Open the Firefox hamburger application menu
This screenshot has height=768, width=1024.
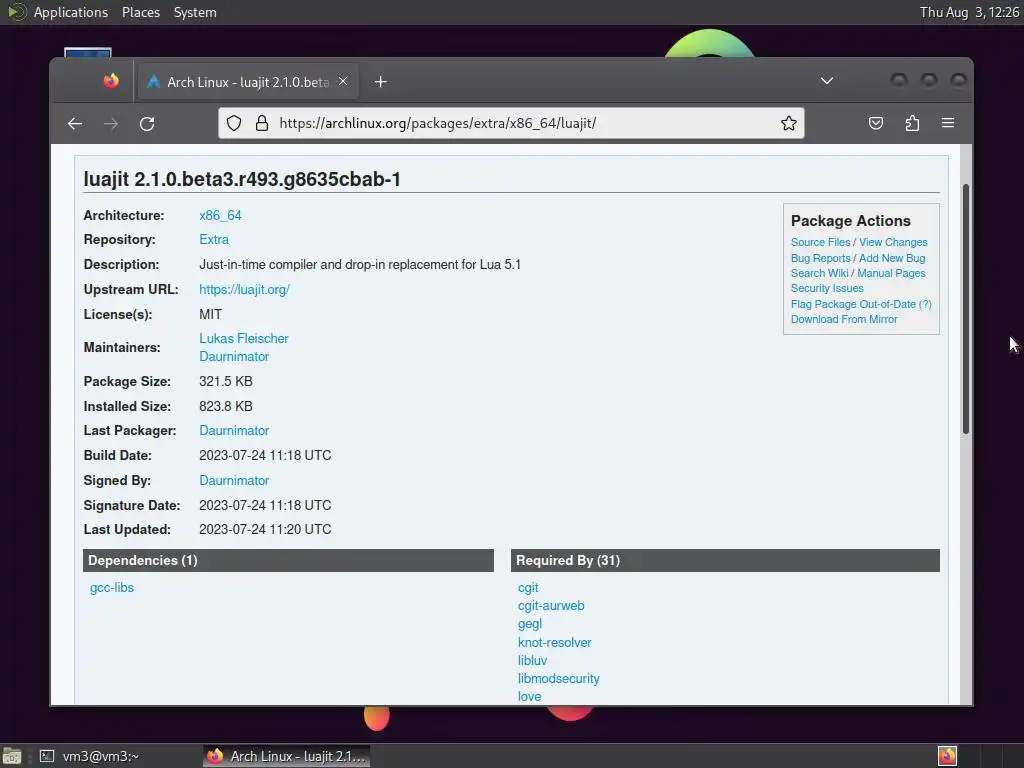948,123
